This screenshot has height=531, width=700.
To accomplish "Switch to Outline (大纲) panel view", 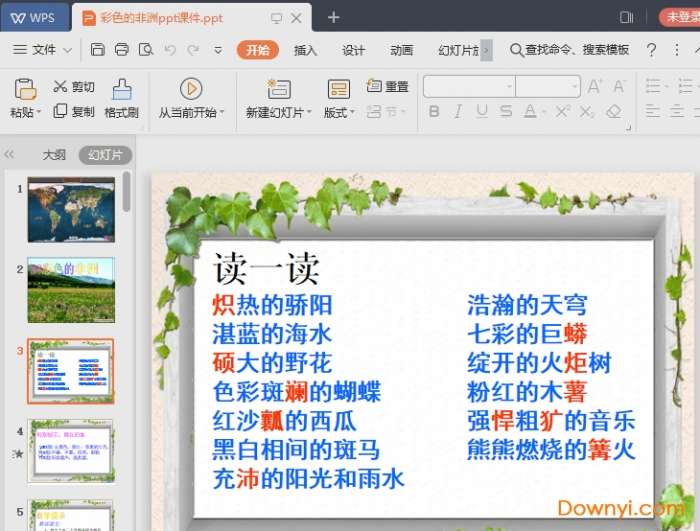I will coord(54,155).
